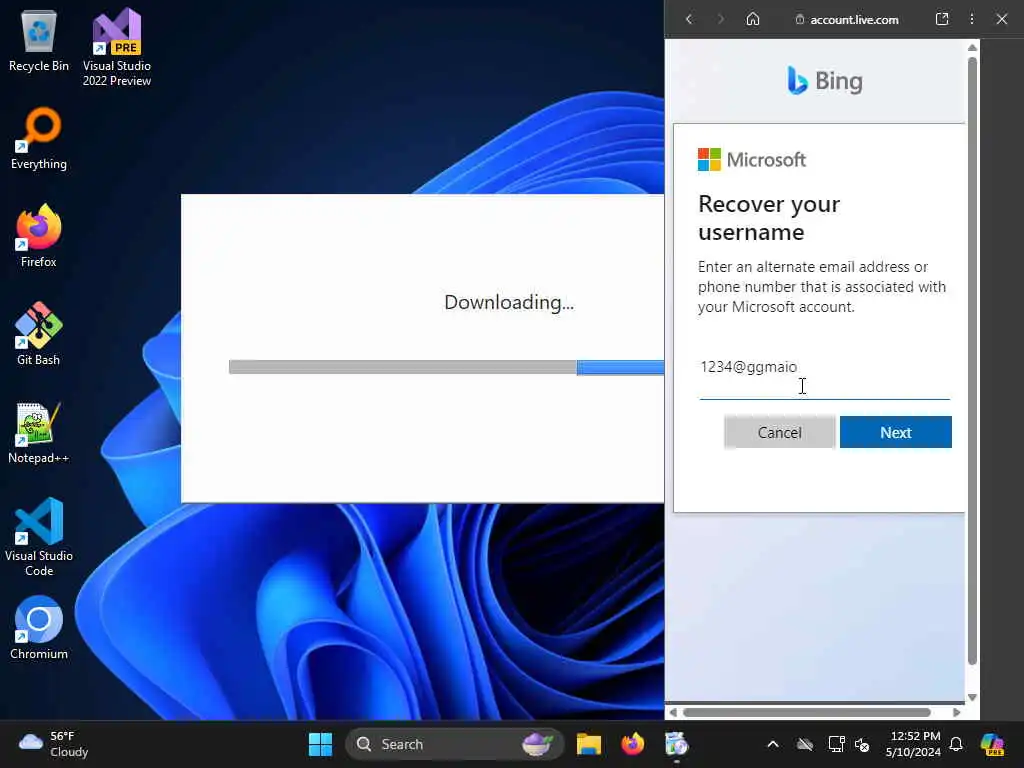Click the scroll down arrow
1024x768 pixels.
click(972, 697)
